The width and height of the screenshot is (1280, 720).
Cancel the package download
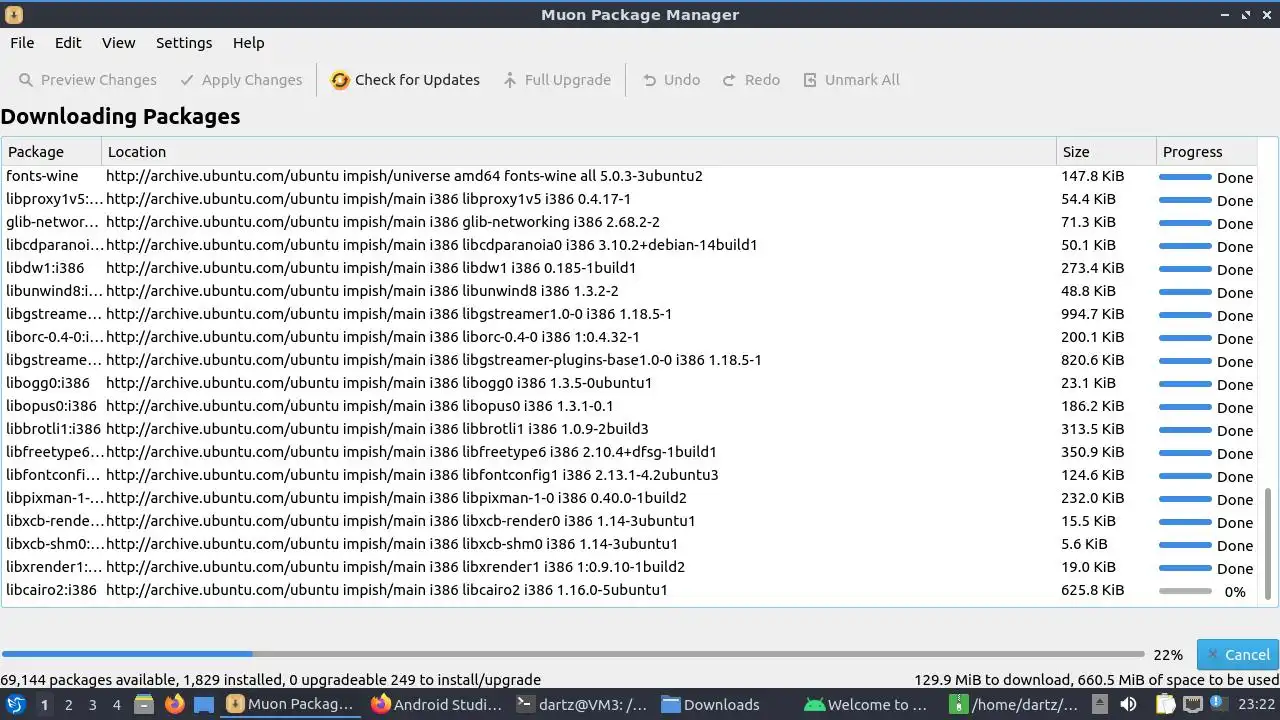[1238, 655]
